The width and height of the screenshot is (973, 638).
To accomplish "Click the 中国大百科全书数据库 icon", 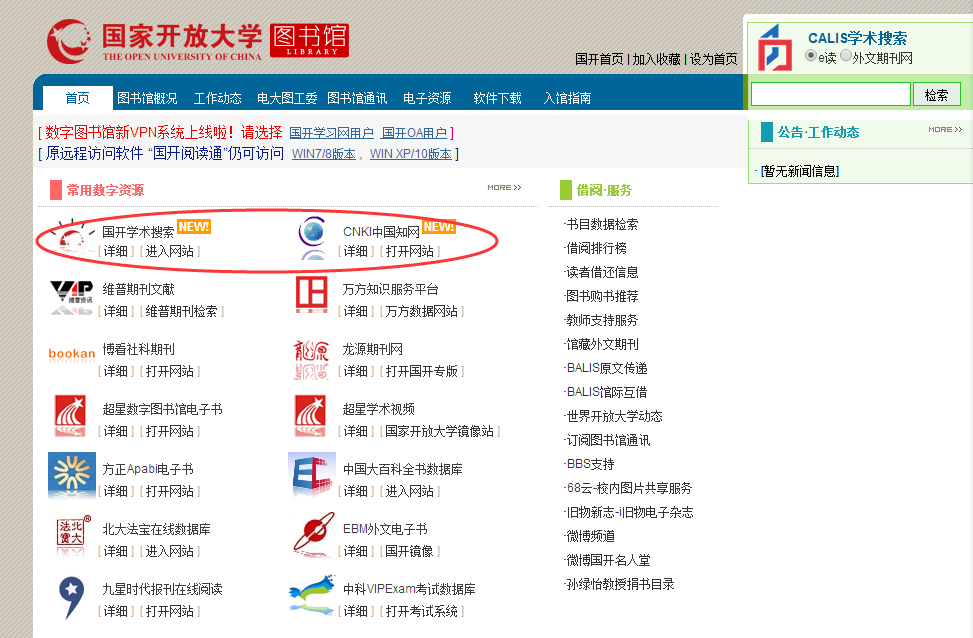I will point(312,475).
